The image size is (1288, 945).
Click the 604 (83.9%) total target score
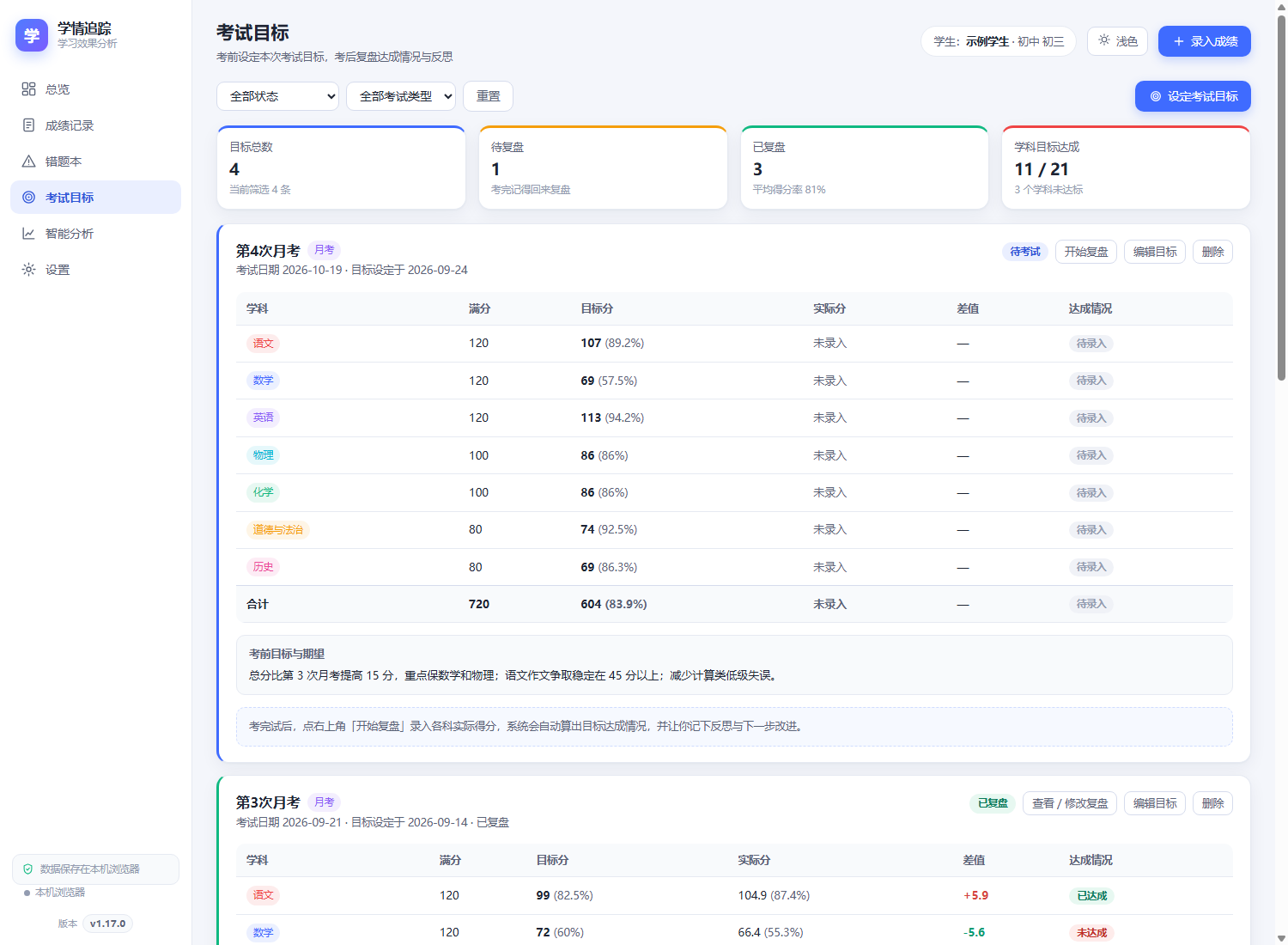[614, 604]
